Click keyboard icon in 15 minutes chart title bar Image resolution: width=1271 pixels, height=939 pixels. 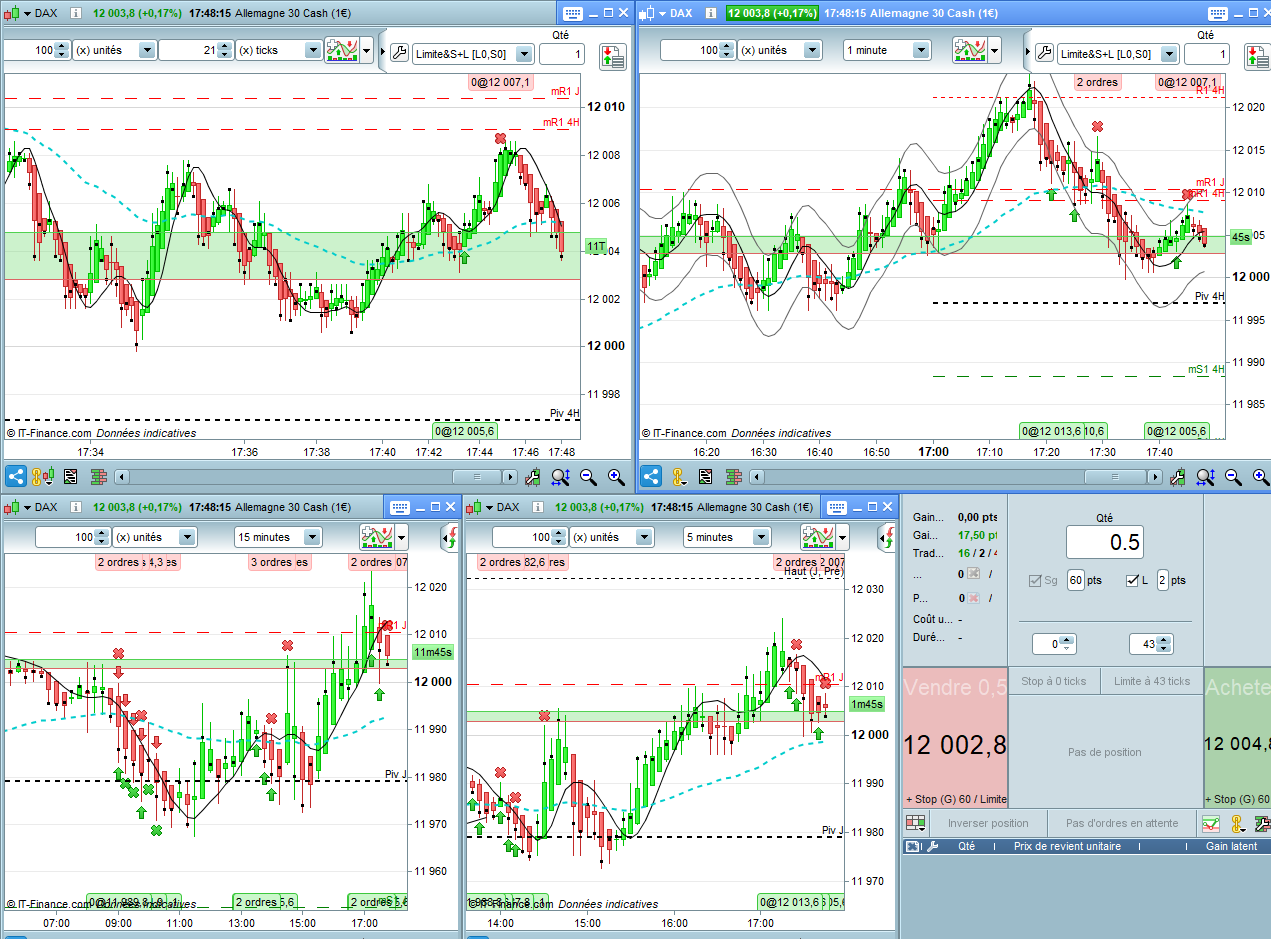[400, 507]
